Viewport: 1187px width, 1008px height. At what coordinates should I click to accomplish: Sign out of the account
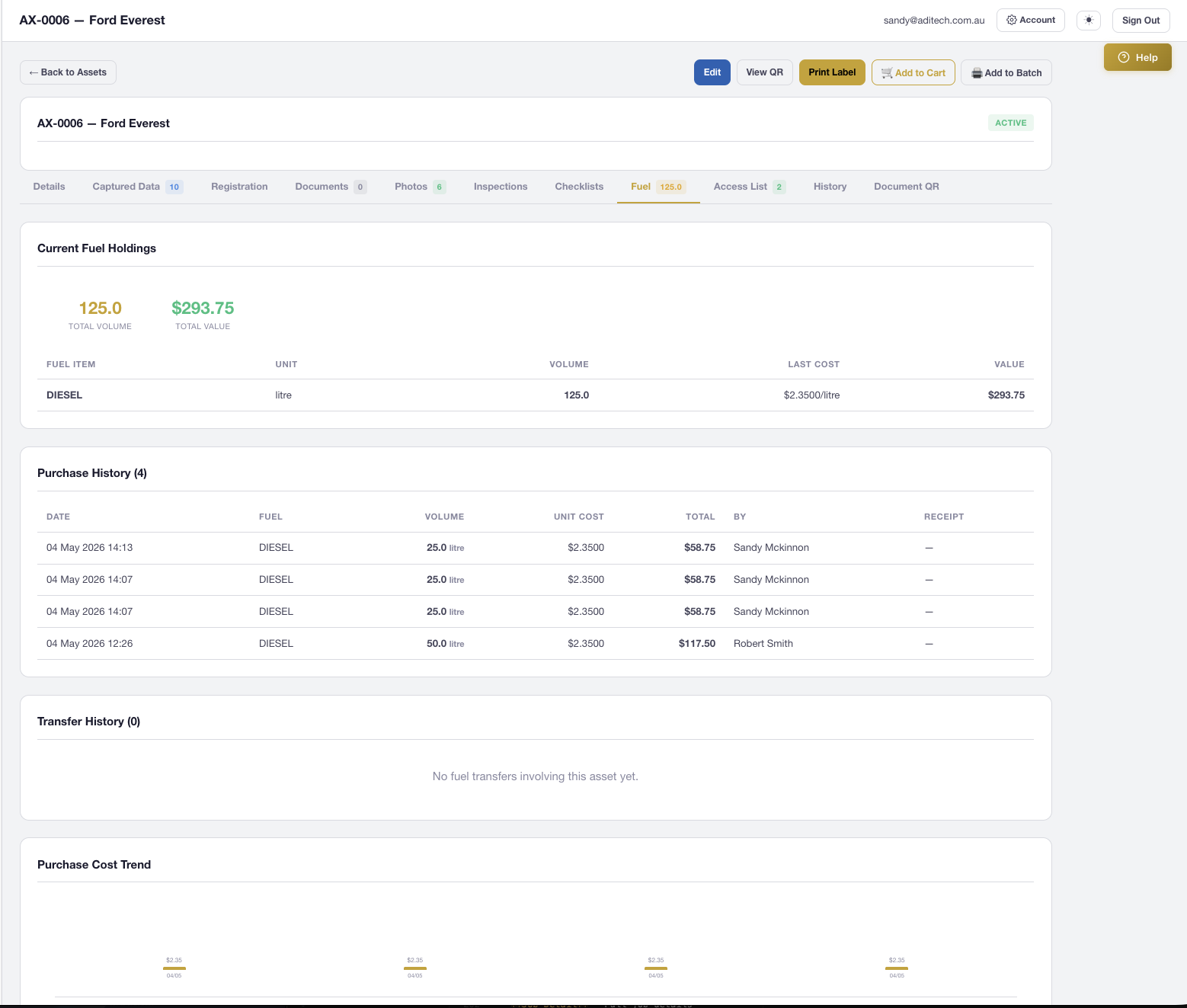(x=1141, y=21)
